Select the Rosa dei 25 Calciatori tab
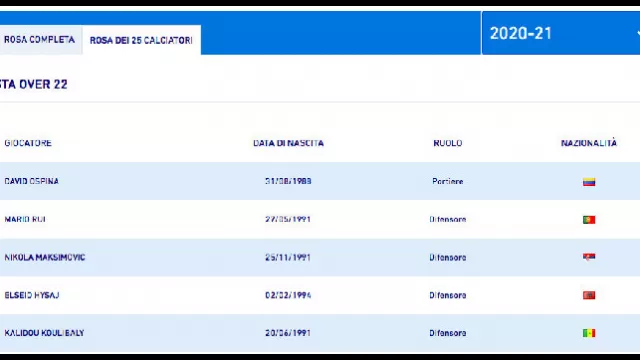The height and width of the screenshot is (360, 640). click(x=141, y=40)
